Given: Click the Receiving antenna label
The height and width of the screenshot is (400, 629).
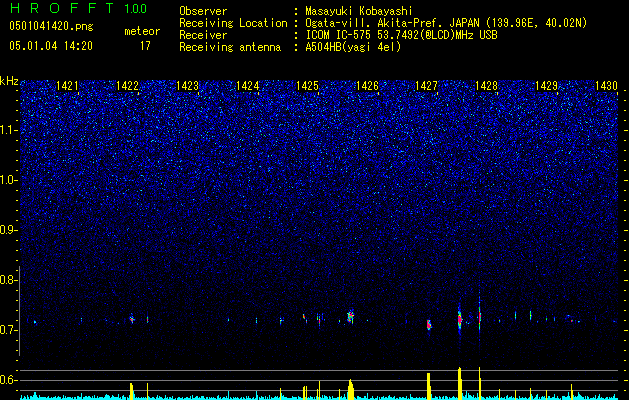Looking at the screenshot, I should (230, 47).
